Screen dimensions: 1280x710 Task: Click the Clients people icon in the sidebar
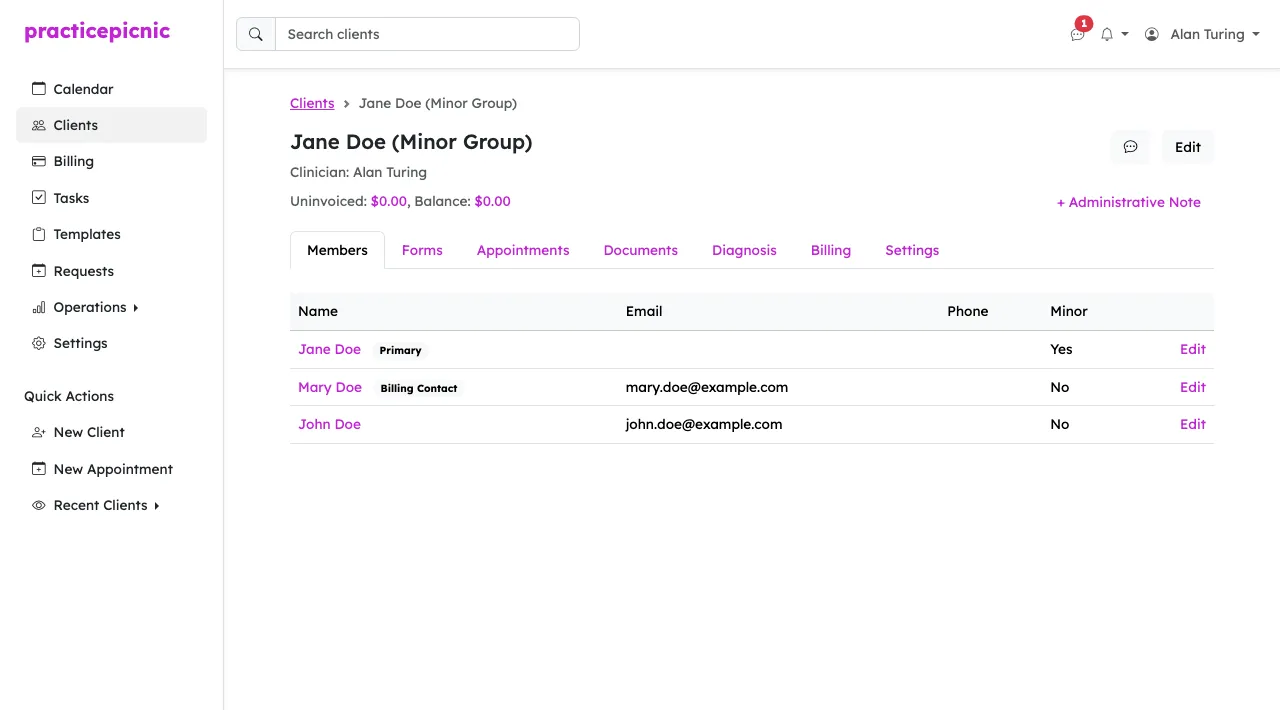(39, 125)
